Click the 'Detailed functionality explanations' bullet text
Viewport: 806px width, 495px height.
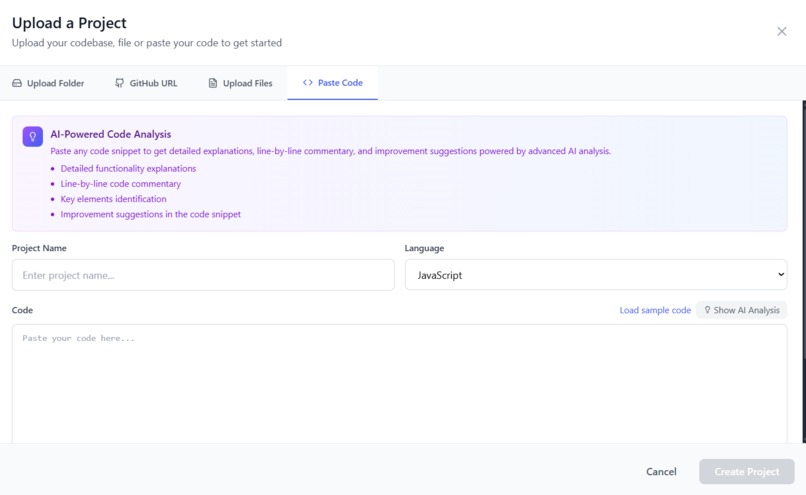click(128, 169)
